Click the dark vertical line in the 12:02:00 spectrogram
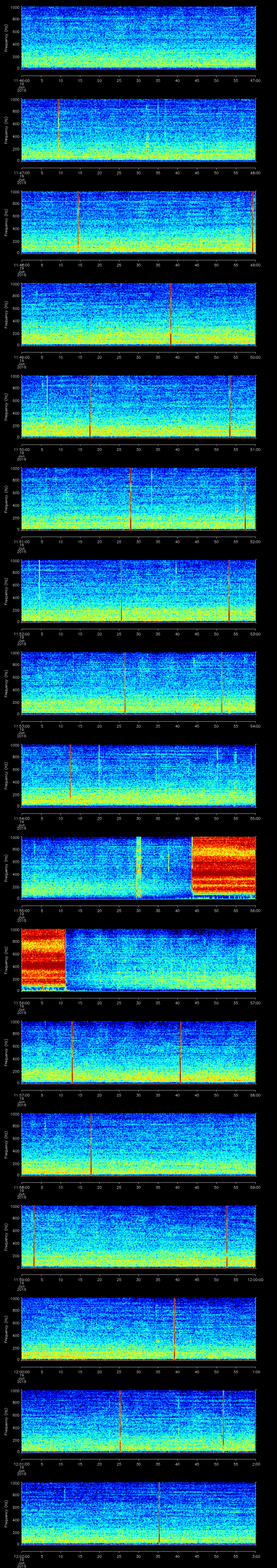This screenshot has height=1568, width=277. pos(159,1513)
